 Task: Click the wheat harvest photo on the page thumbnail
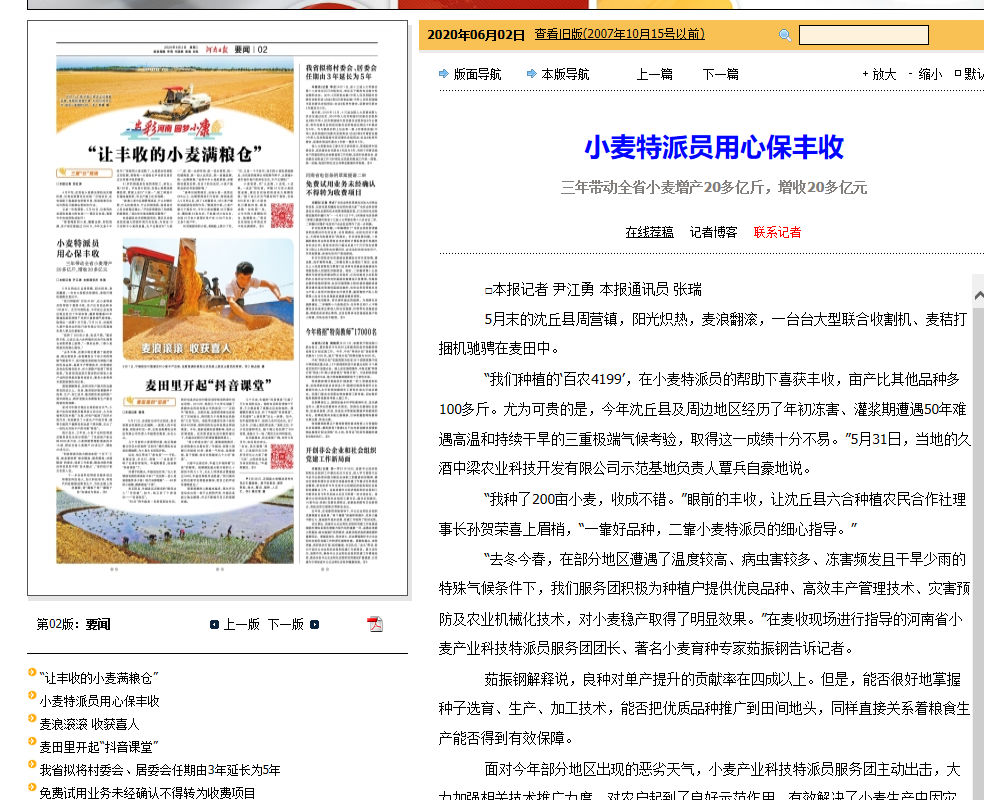tap(208, 299)
